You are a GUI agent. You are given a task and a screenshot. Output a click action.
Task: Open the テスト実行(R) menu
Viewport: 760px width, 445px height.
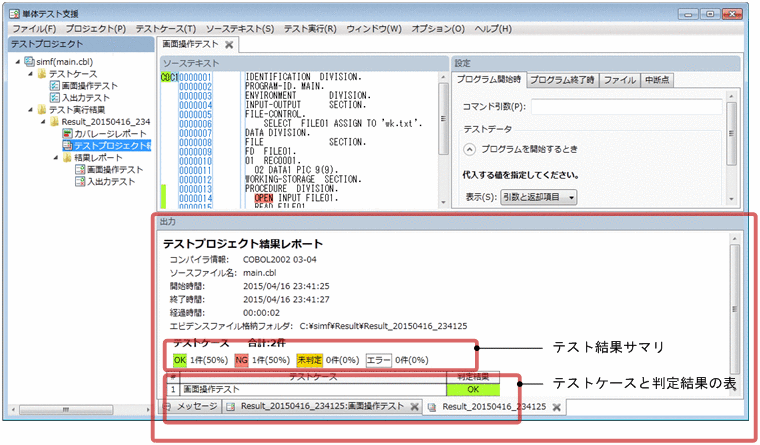(310, 29)
